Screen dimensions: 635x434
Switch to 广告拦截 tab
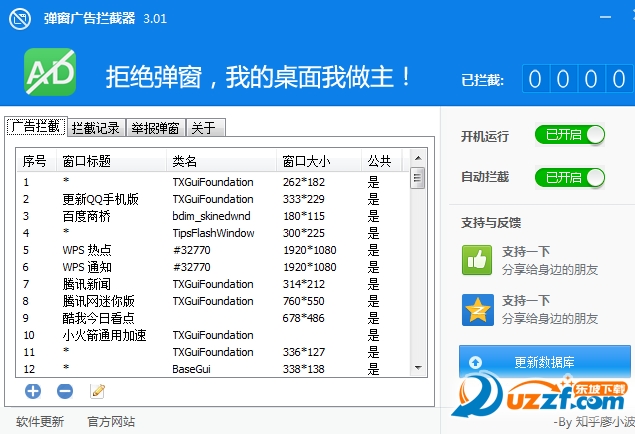36,127
